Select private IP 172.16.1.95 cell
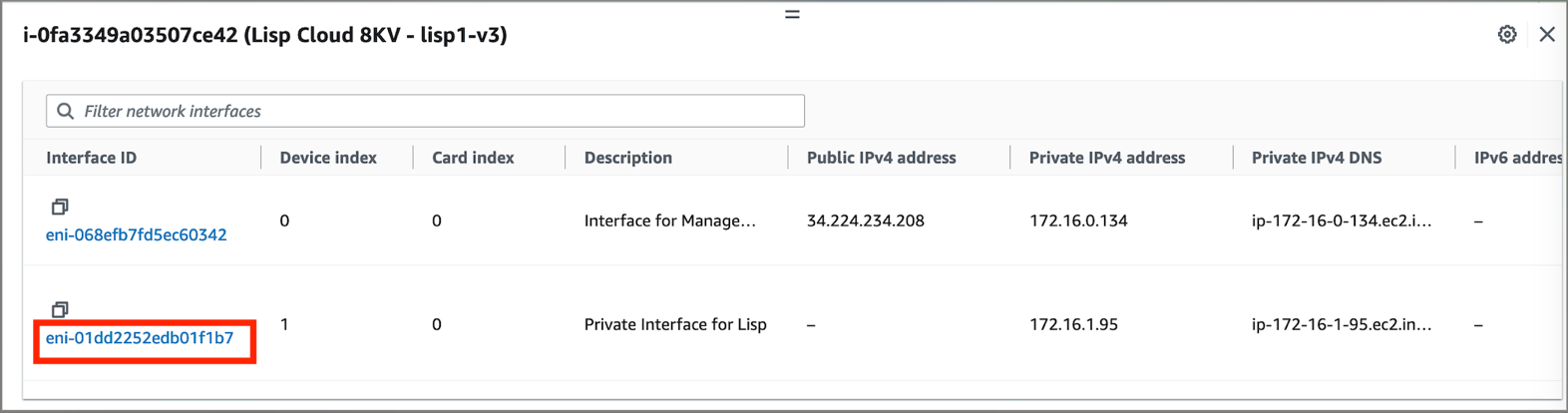 point(1073,324)
